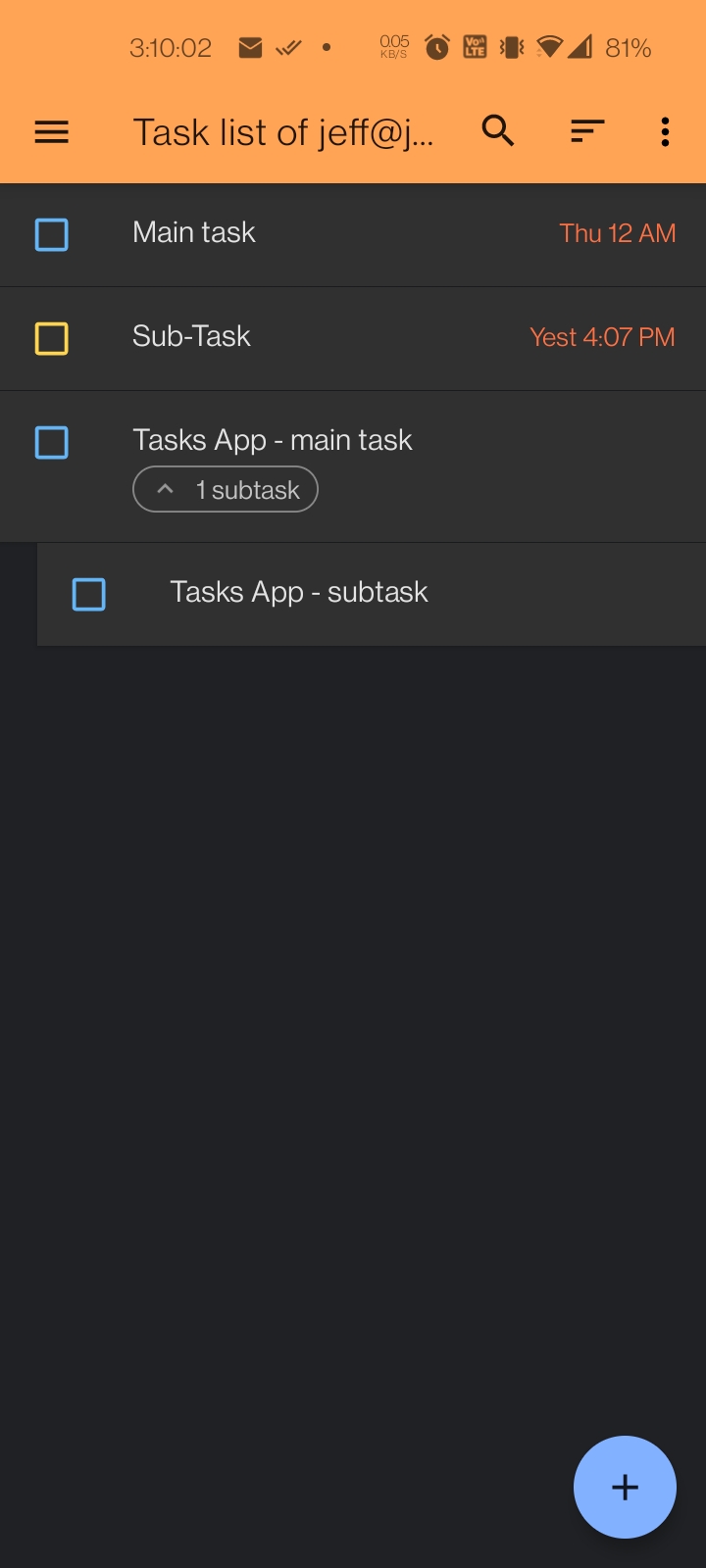This screenshot has width=706, height=1568.
Task: Tap the plus button to add task
Action: click(625, 1487)
